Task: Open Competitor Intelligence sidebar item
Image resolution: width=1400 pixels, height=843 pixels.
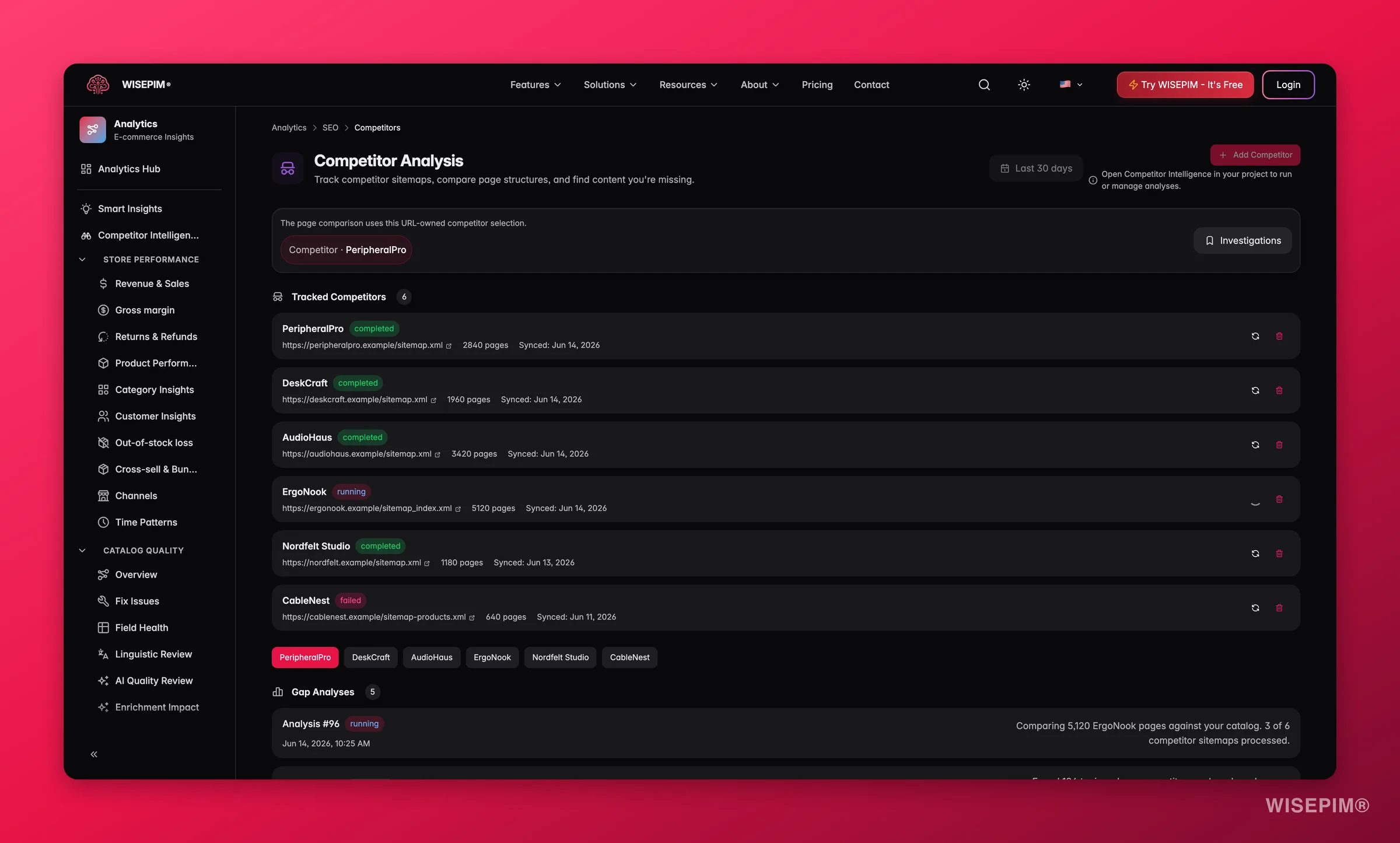Action: [x=149, y=235]
